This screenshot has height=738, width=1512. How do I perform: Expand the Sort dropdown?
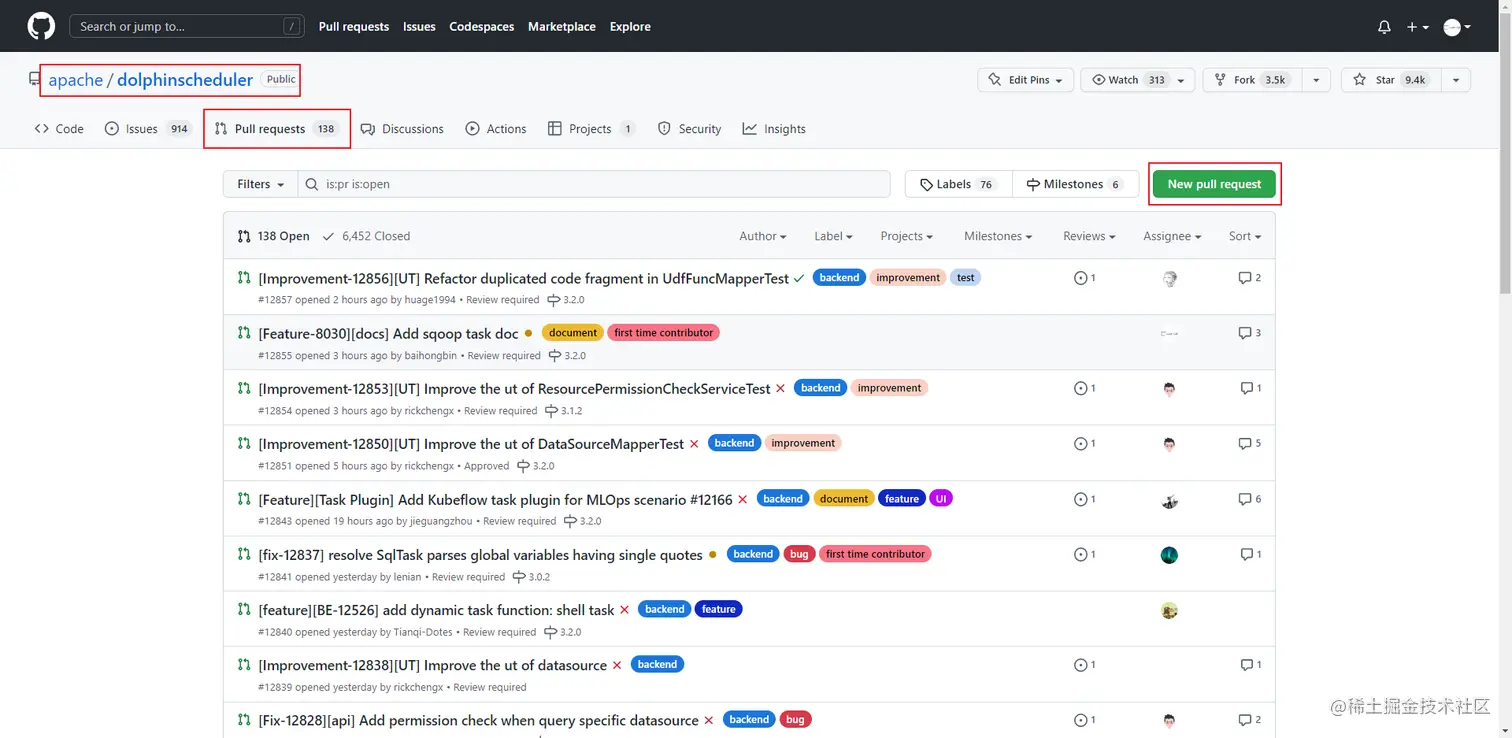pyautogui.click(x=1244, y=236)
